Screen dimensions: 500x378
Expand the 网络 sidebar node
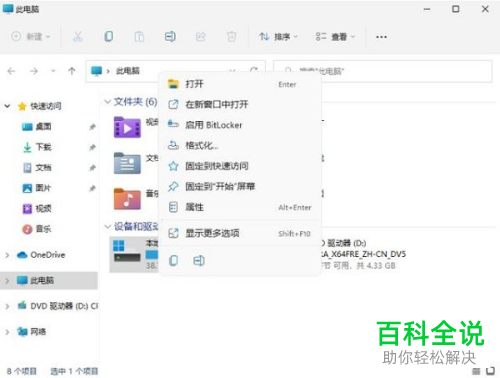pyautogui.click(x=7, y=332)
